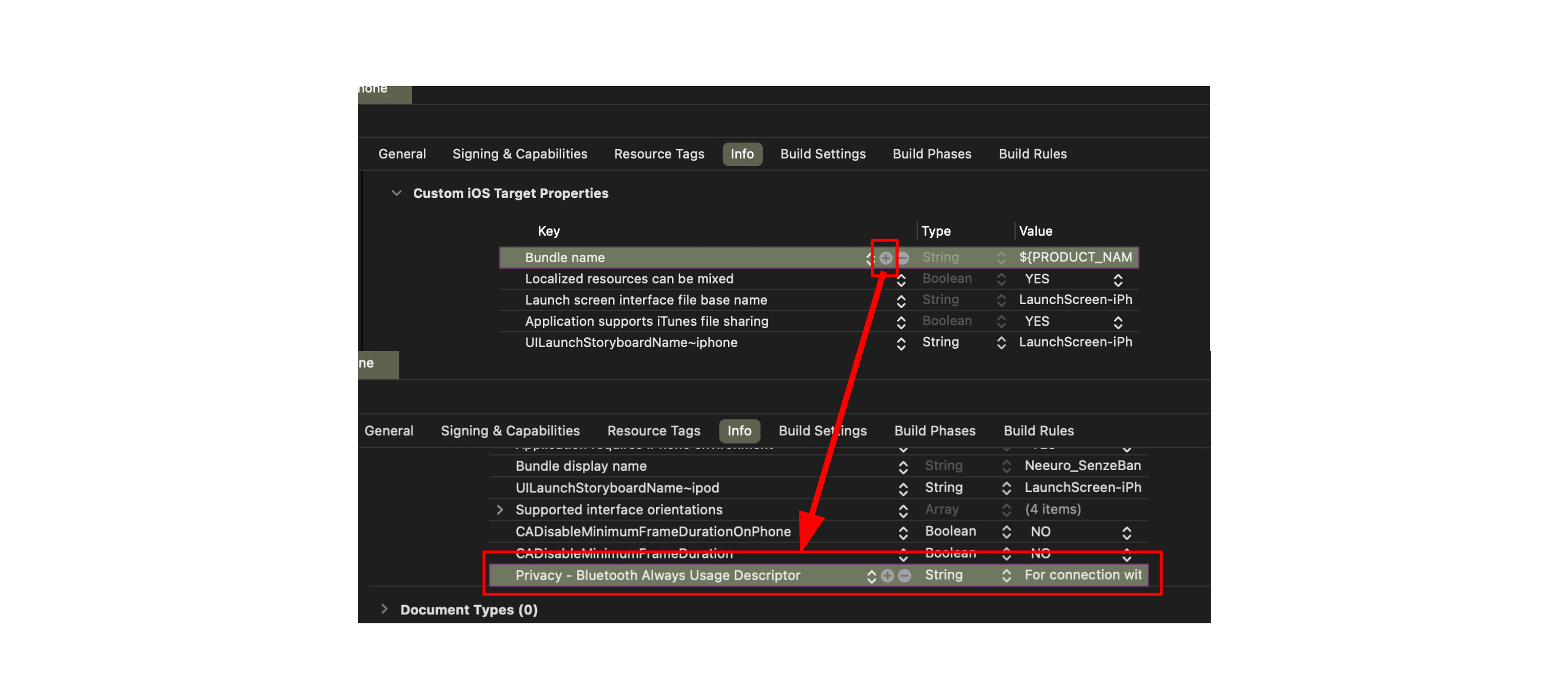
Task: Click the plus icon on Privacy Bluetooth row
Action: pyautogui.click(x=887, y=574)
